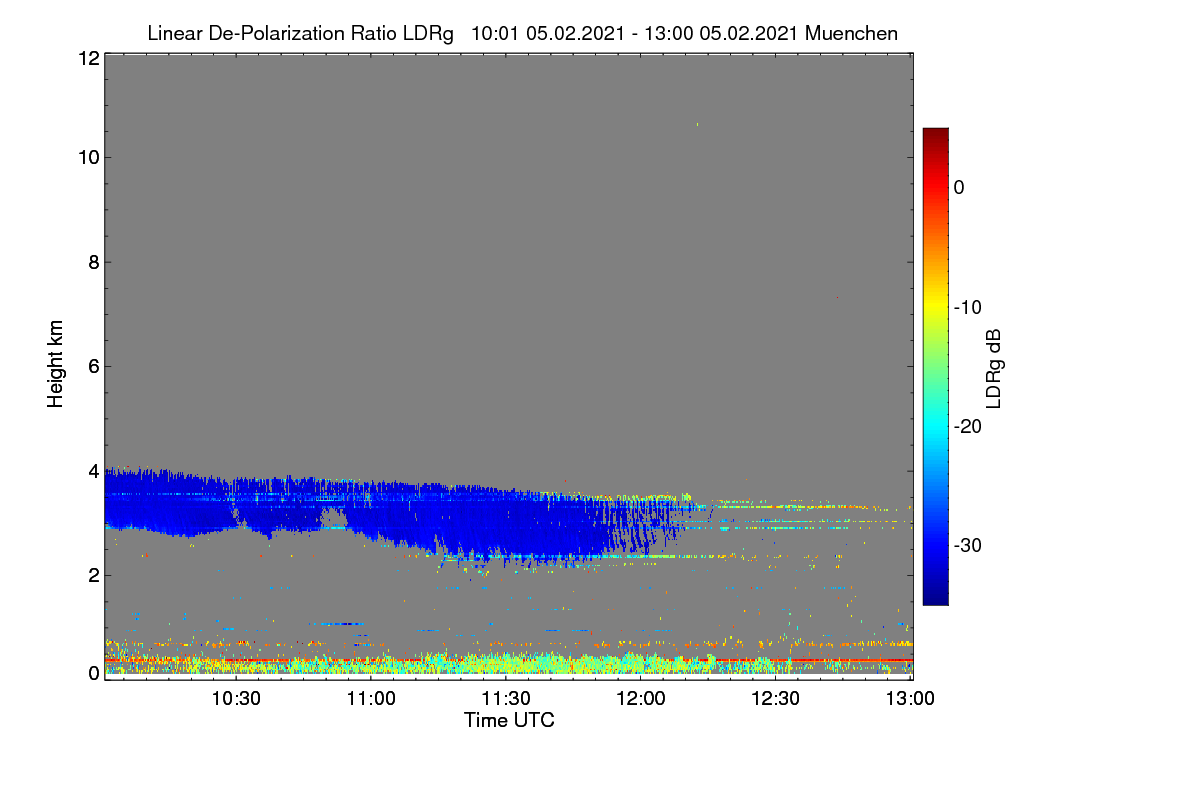This screenshot has height=800, width=1200.
Task: Click the 13:00 time tick label
Action: pyautogui.click(x=911, y=698)
